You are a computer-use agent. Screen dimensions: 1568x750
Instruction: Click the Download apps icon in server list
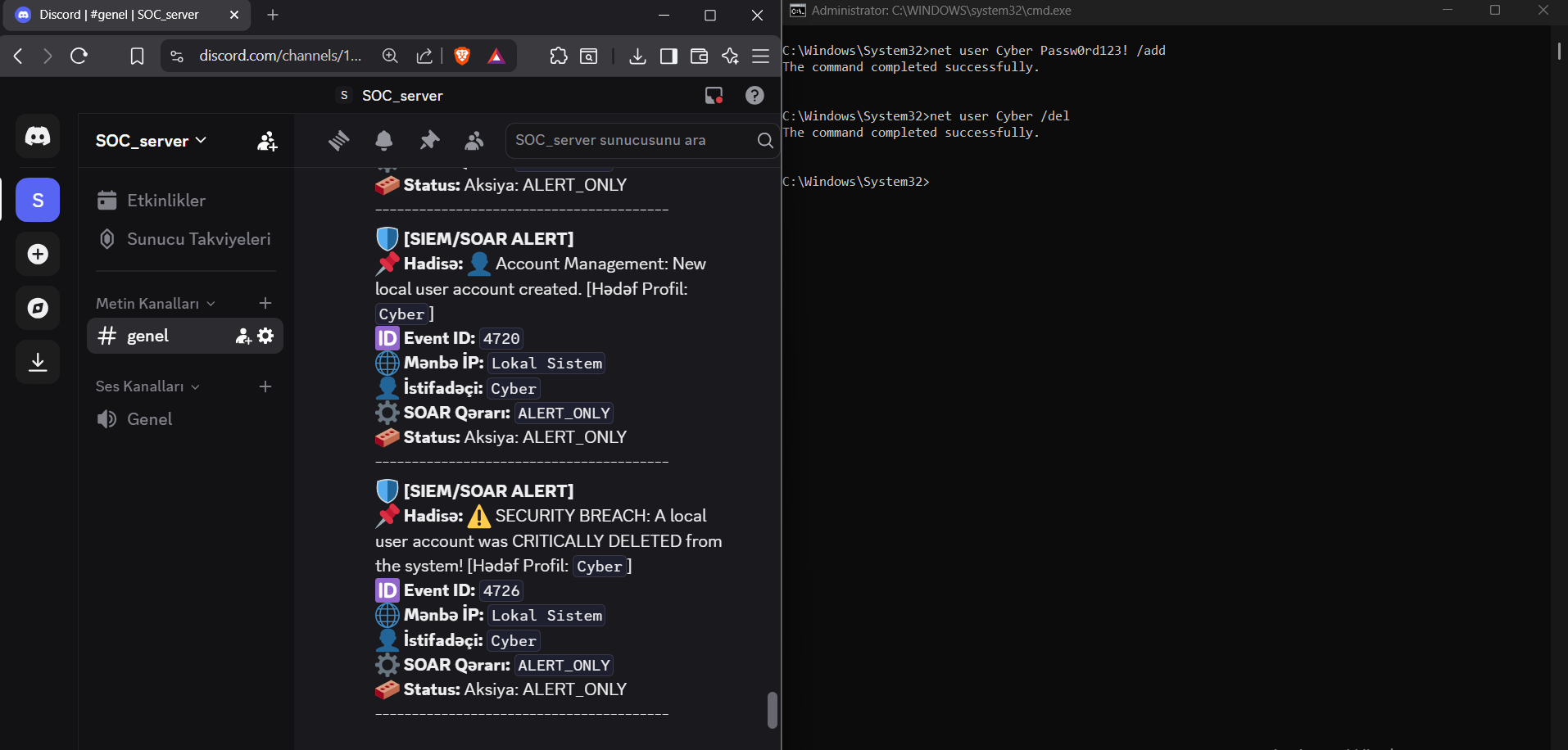tap(38, 362)
